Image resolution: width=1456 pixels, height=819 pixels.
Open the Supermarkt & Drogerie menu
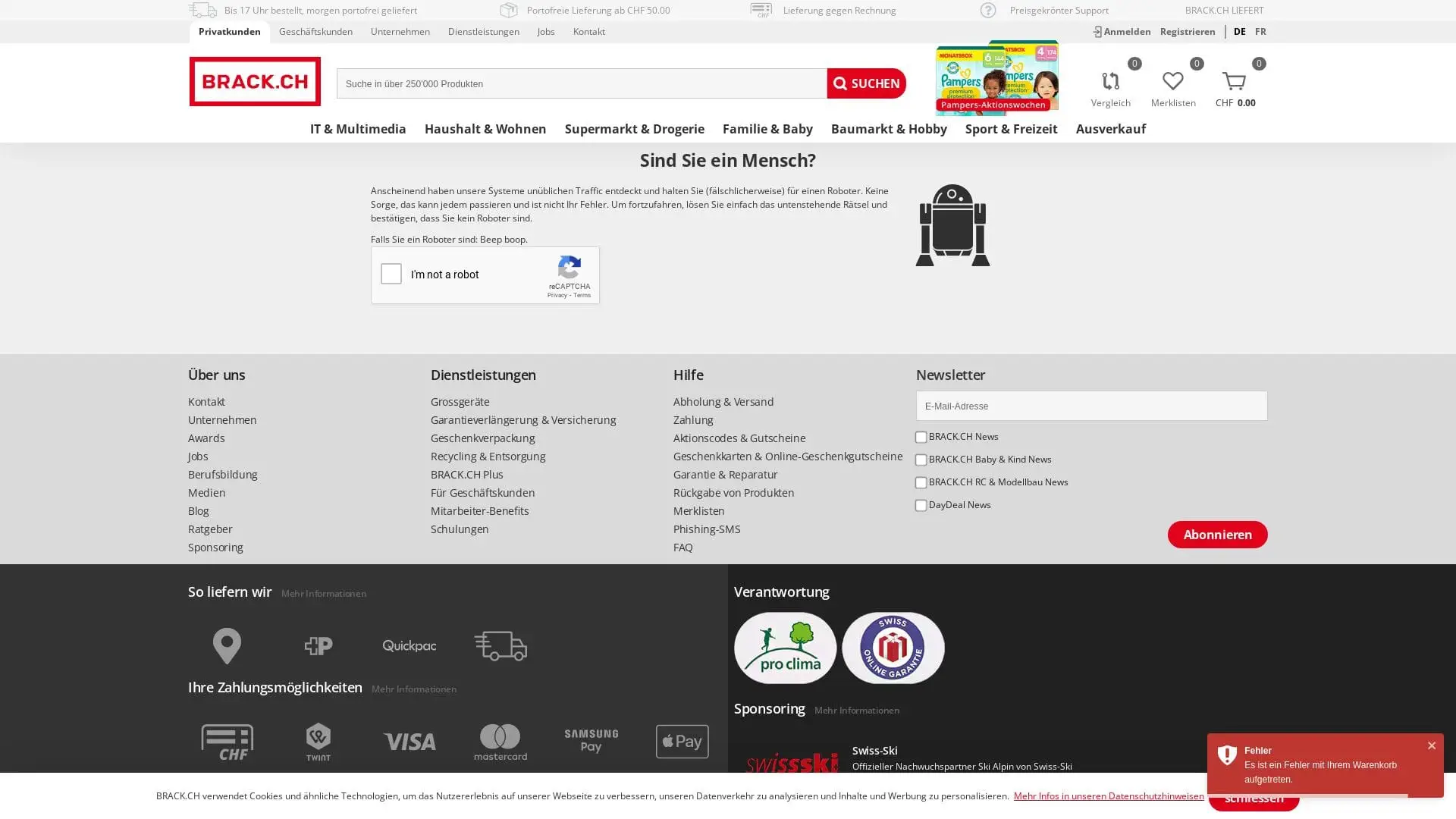tap(635, 129)
